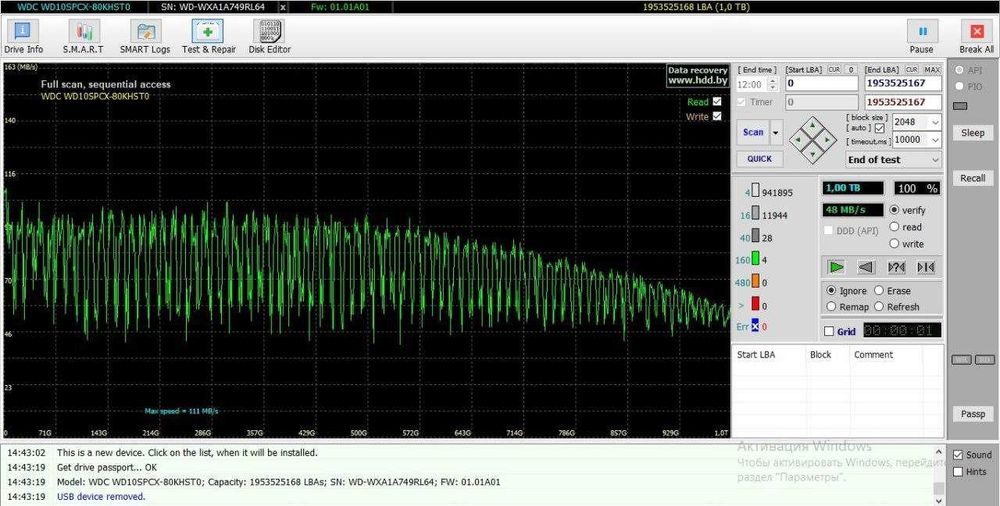Select forward scan direction green play arrow
This screenshot has height=506, width=1000.
(836, 267)
